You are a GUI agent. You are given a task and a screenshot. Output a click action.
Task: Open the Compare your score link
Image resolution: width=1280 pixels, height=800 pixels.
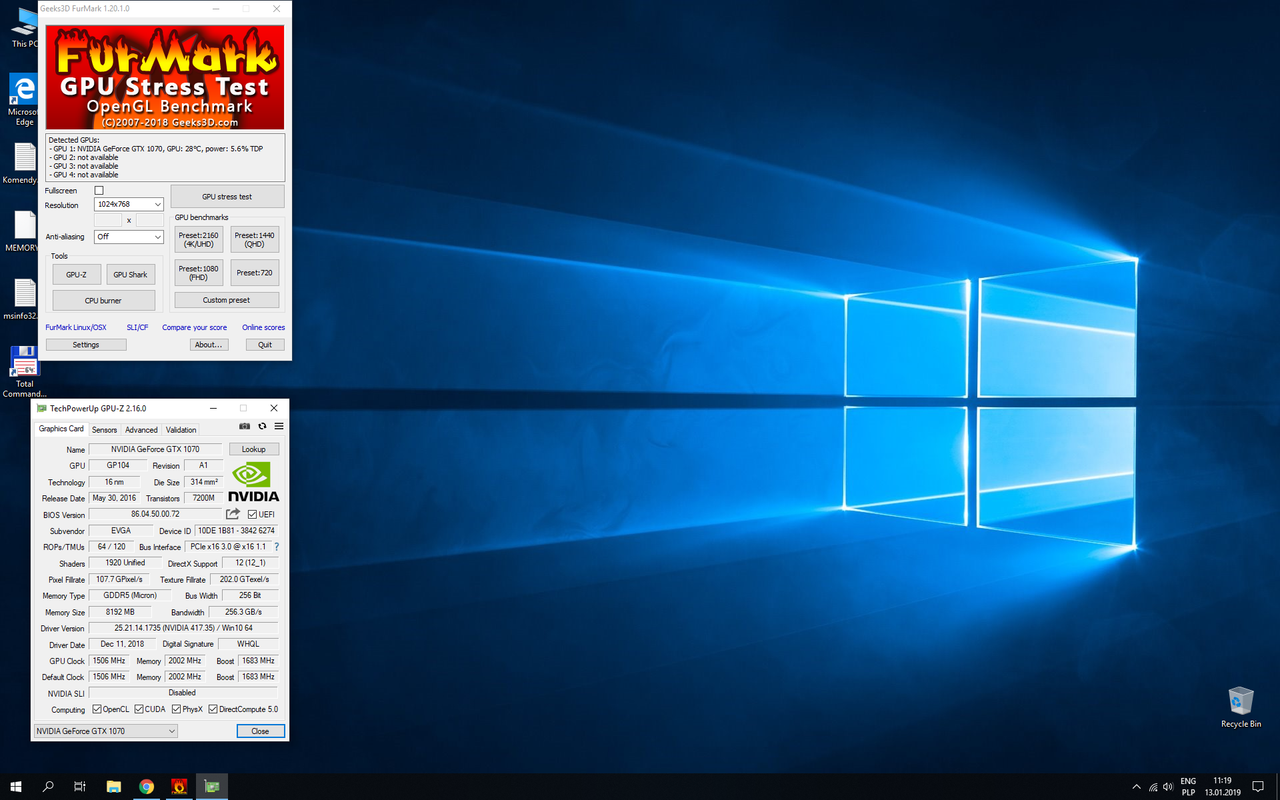(195, 327)
